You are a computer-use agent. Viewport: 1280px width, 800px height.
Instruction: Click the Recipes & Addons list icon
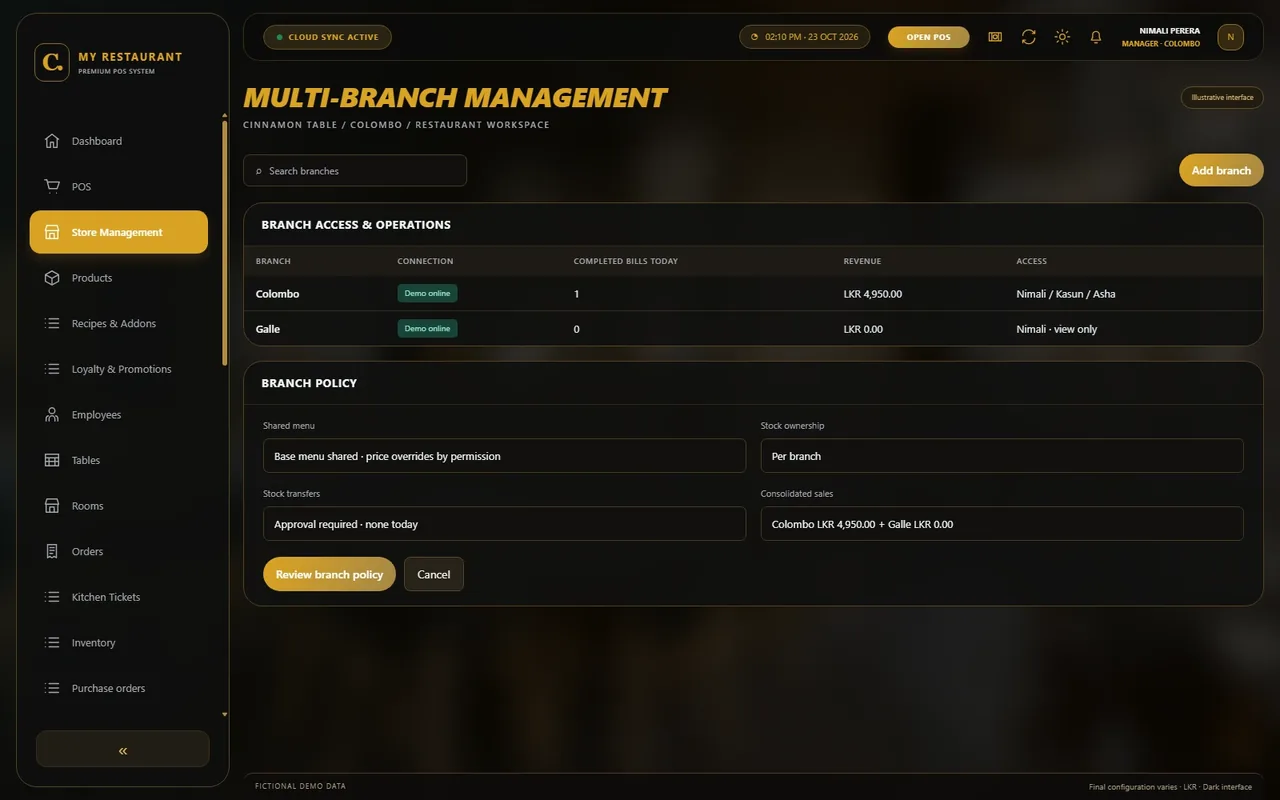click(52, 324)
